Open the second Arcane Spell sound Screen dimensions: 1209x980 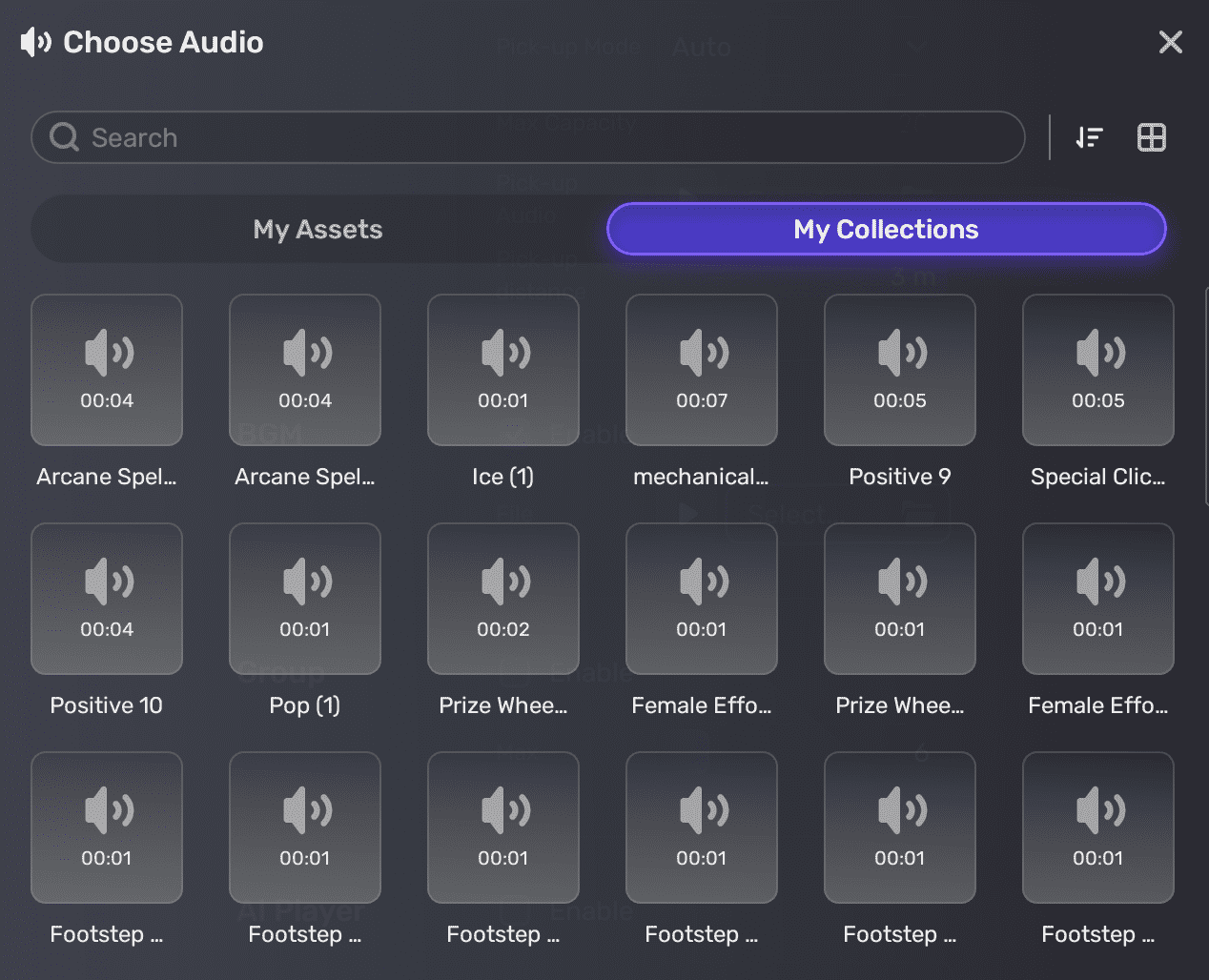click(x=304, y=370)
